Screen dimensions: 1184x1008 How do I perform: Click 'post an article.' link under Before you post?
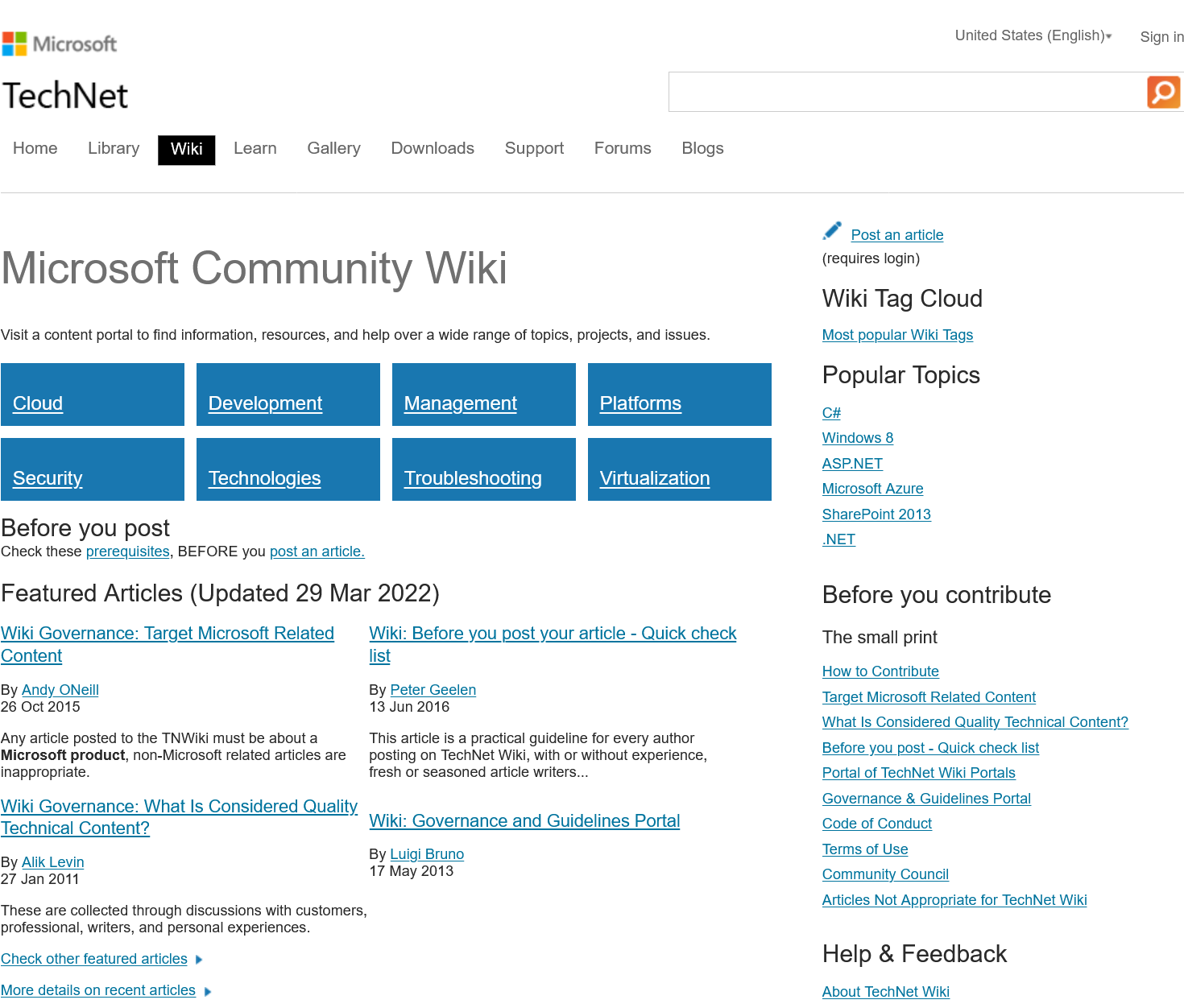point(317,552)
